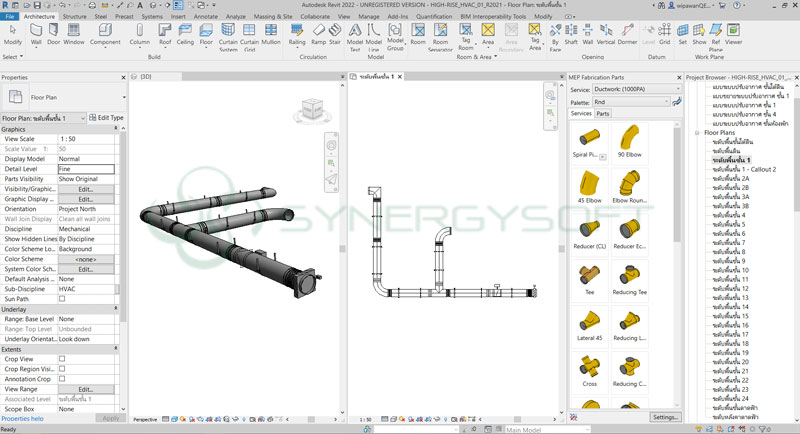Screen dimensions: 800x434
Task: Collapse the Floor Plans tree node
Action: (697, 132)
